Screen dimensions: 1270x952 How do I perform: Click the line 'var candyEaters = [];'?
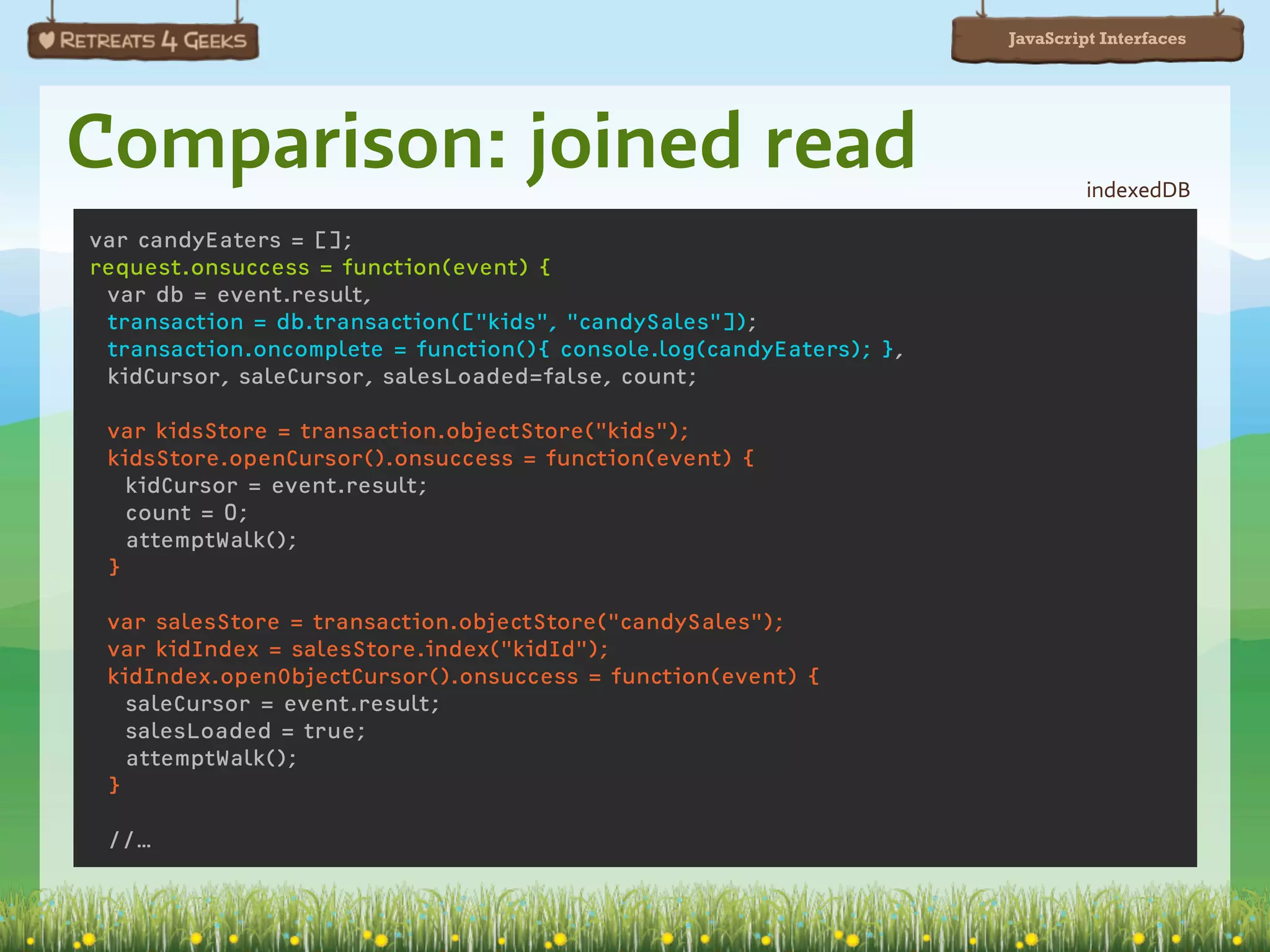(x=221, y=240)
